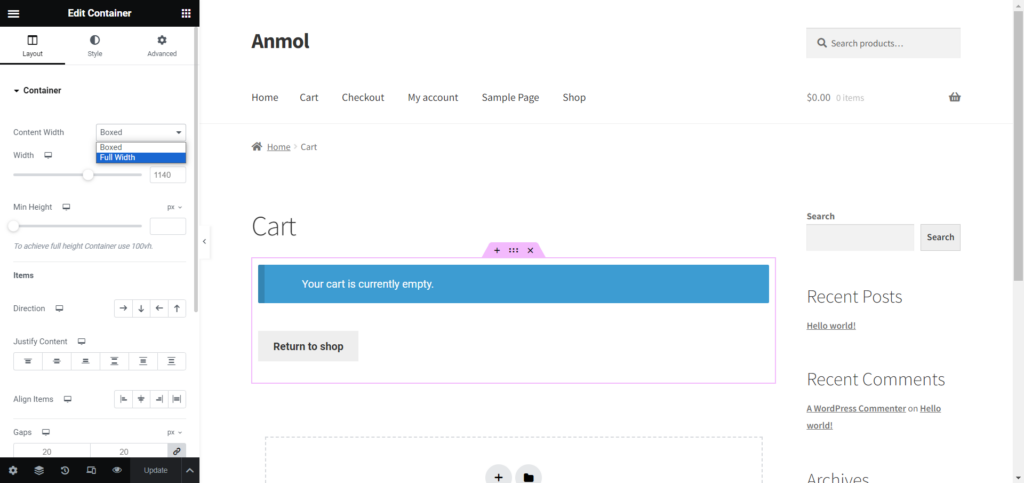
Task: Set direction to reversed column (up arrow)
Action: pyautogui.click(x=177, y=309)
